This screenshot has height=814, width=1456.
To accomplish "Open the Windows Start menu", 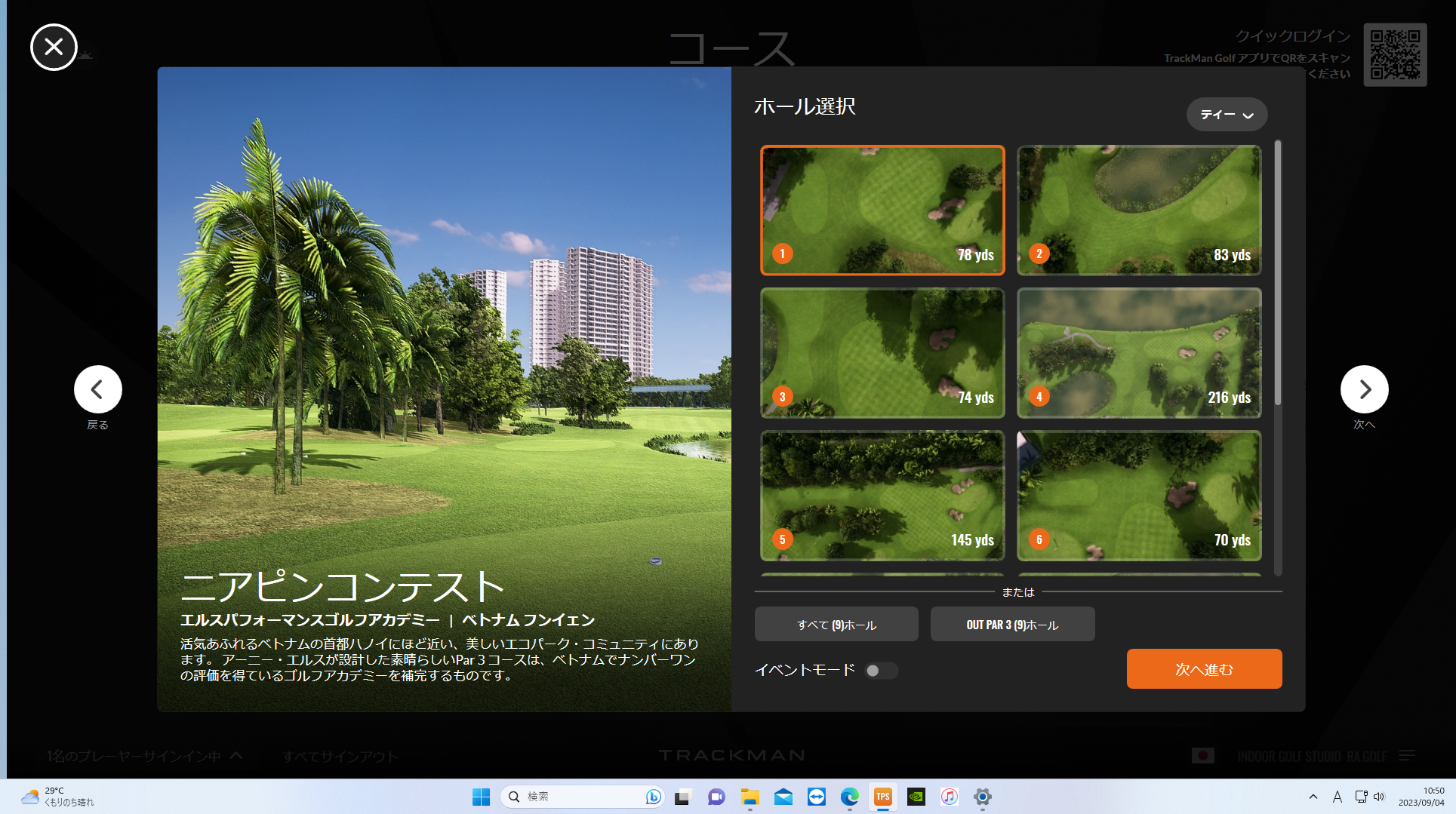I will click(x=481, y=797).
